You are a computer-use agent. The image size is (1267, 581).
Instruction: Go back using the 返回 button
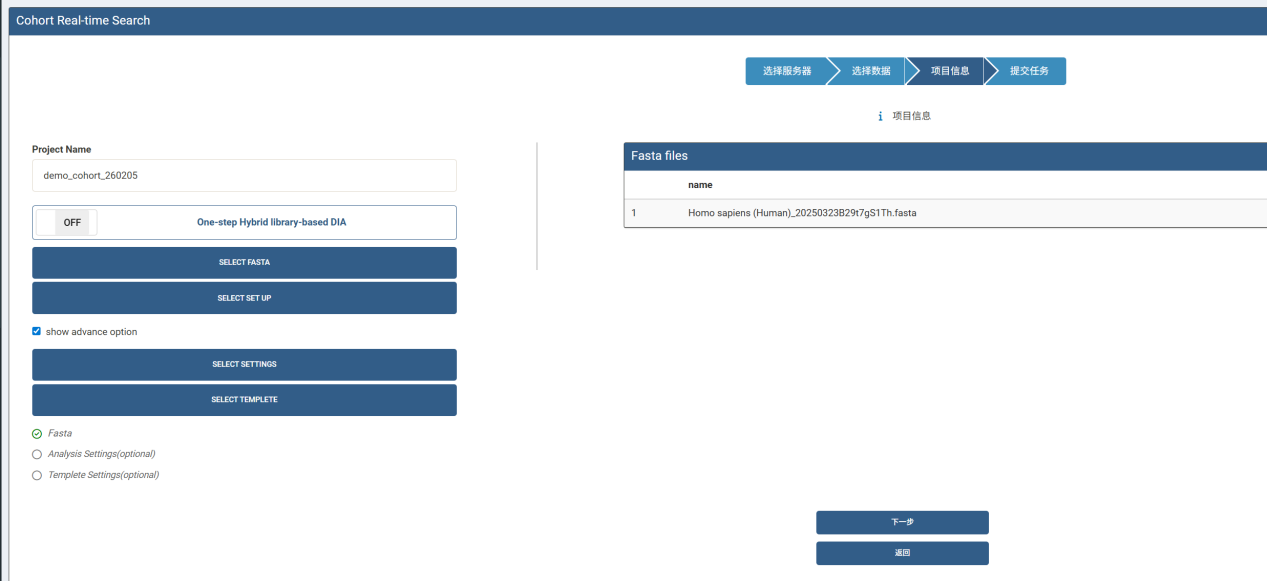click(x=902, y=553)
